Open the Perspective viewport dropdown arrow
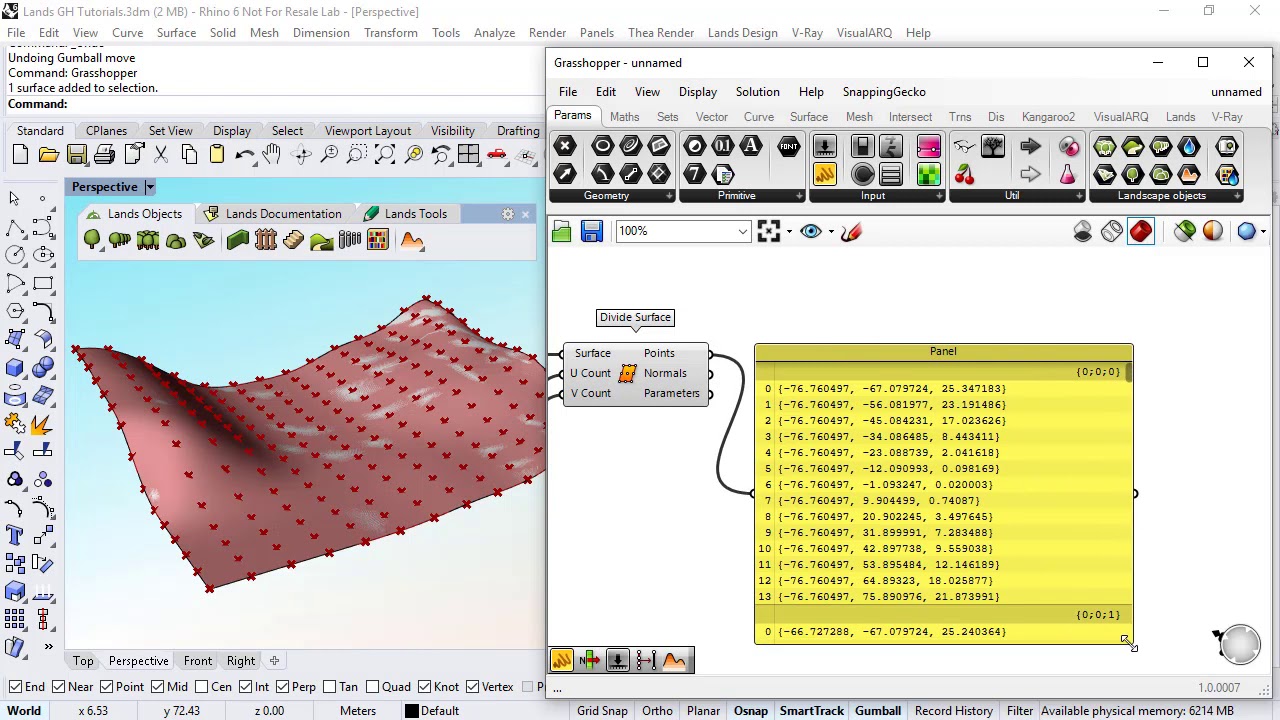 click(x=149, y=187)
